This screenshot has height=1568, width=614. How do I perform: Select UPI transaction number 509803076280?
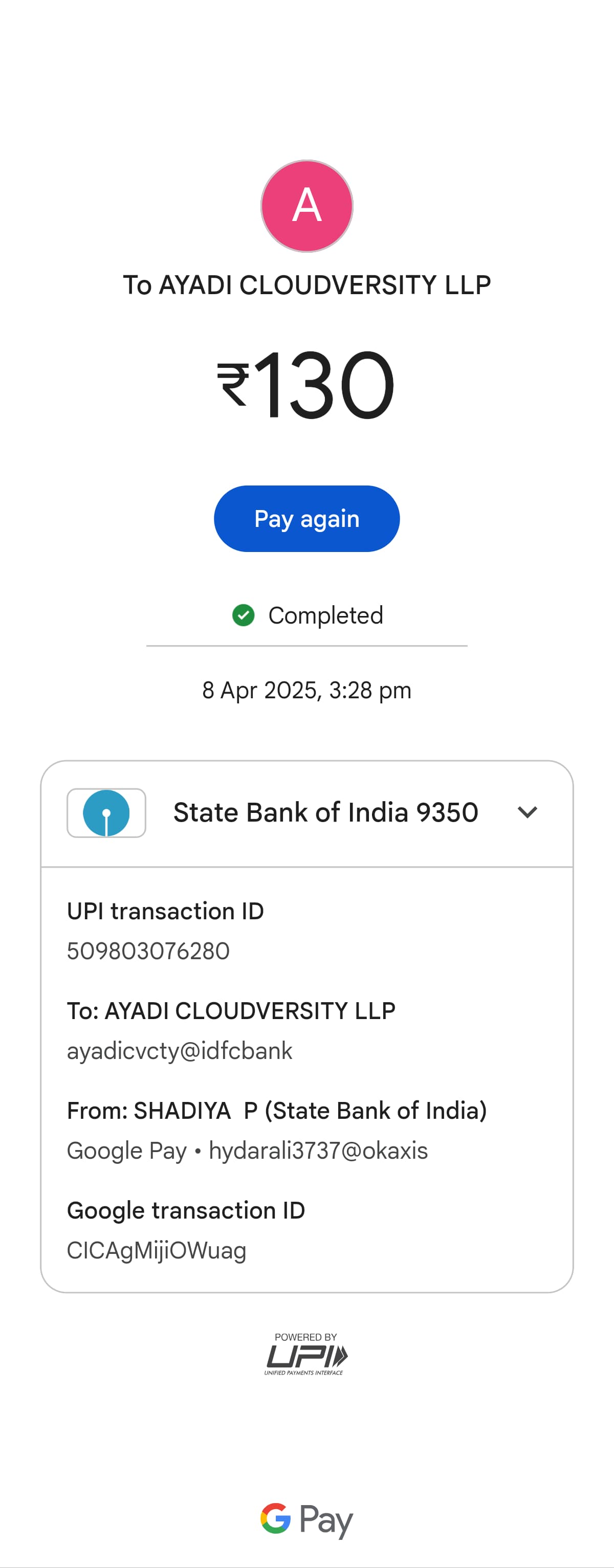pyautogui.click(x=148, y=951)
